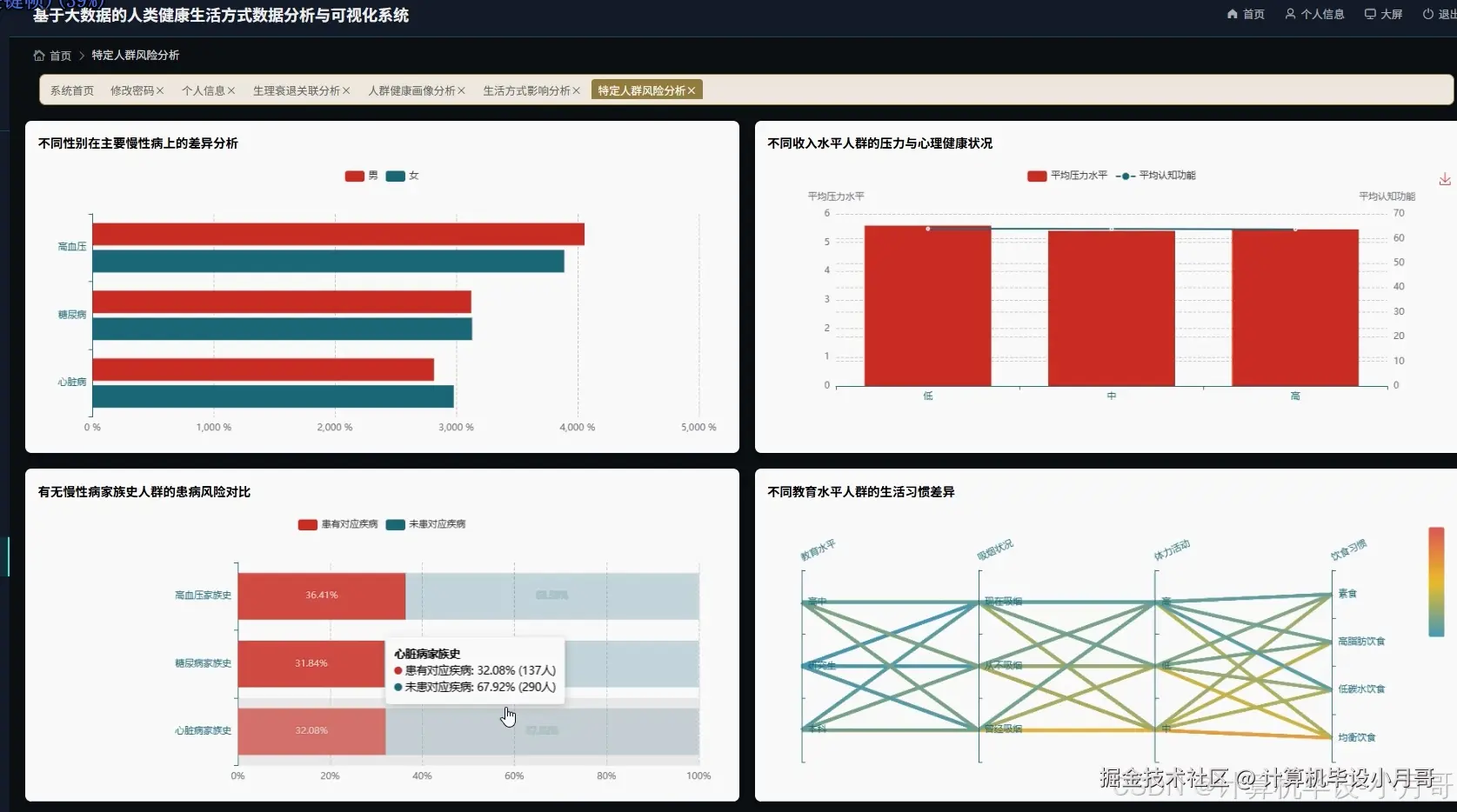Image resolution: width=1457 pixels, height=812 pixels.
Task: Toggle the 平均压力水平 legend item
Action: (1066, 176)
